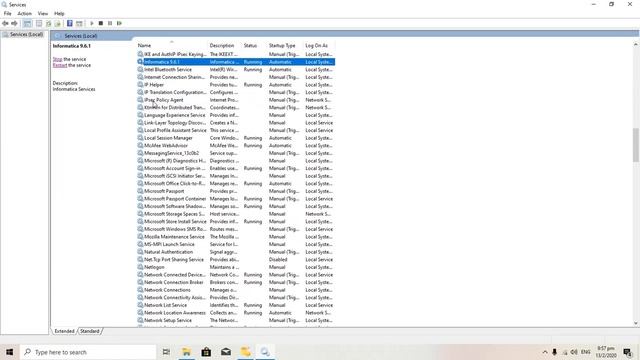
Task: Click the gear icon beside Net.Tcp Port Sharing Service
Action: [x=140, y=260]
